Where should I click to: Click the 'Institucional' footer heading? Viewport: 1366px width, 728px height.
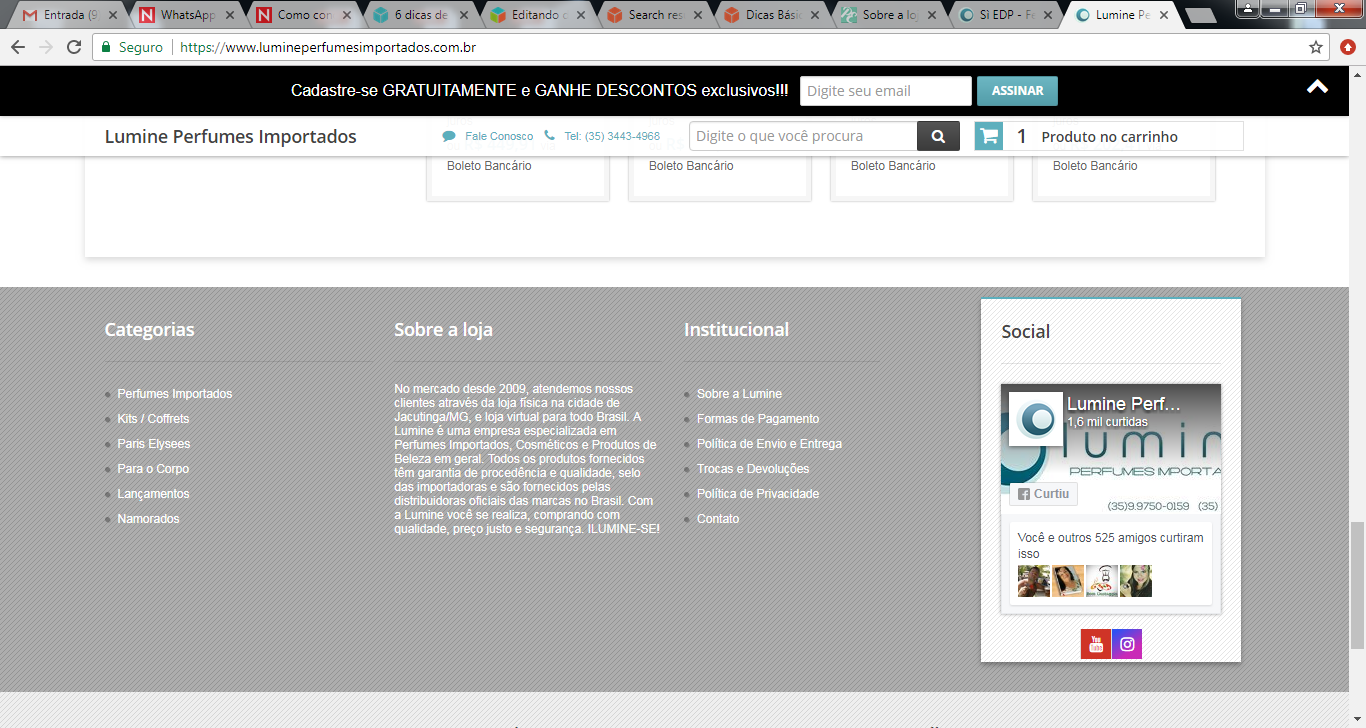click(736, 330)
